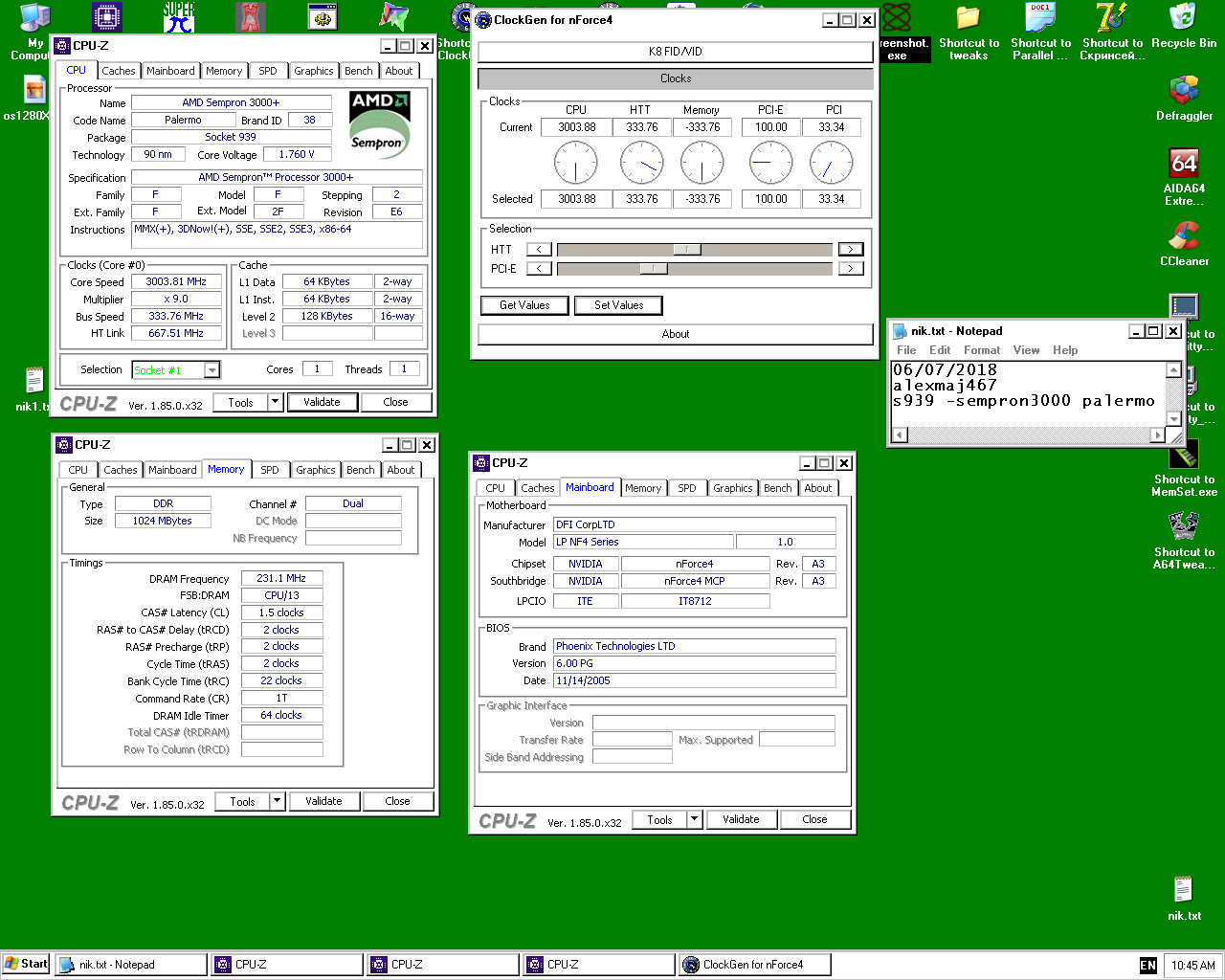
Task: Open the SPD tab in Memory CPU-Z window
Action: 270,470
